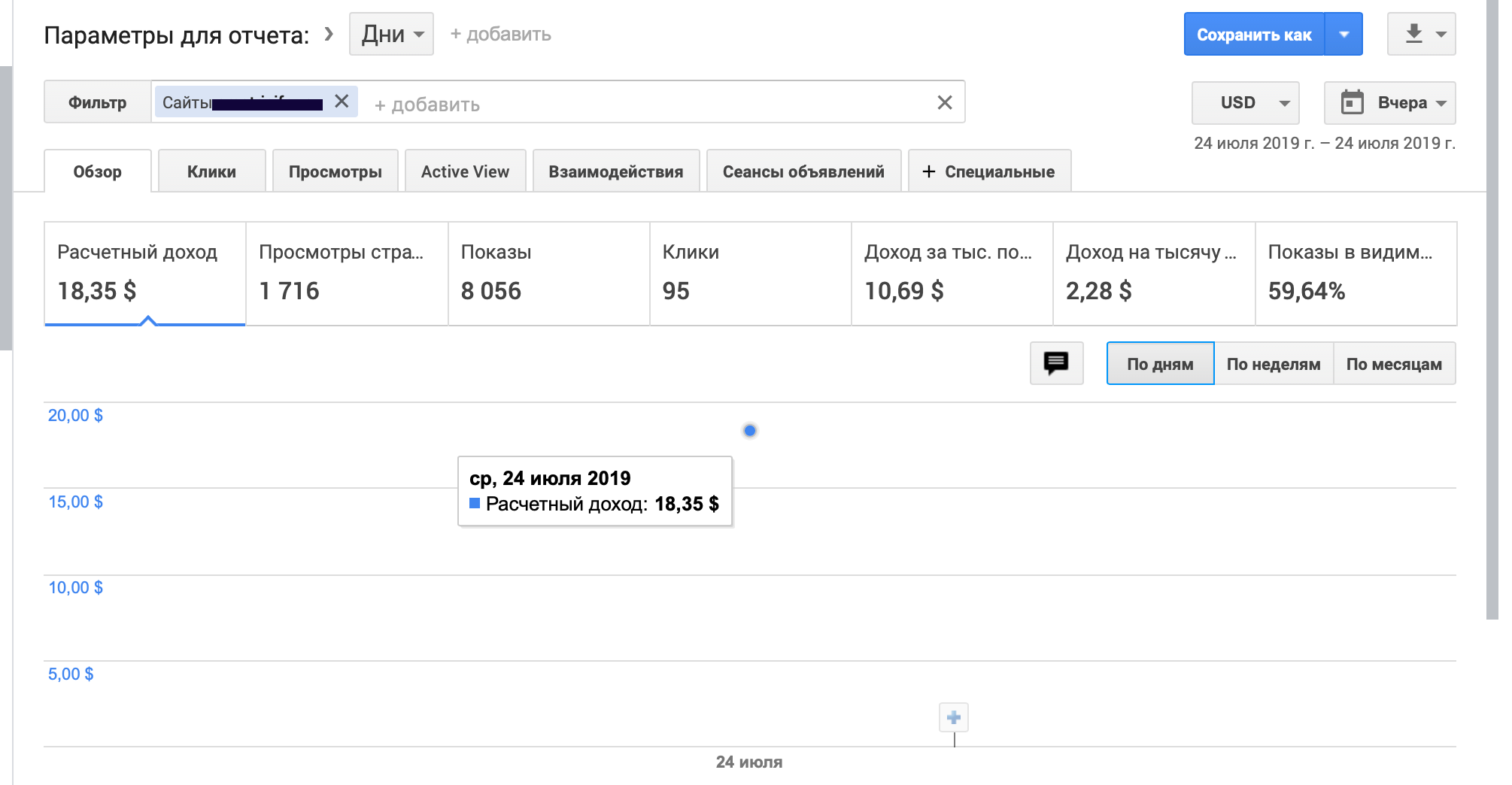Clear all filters with the X icon
The height and width of the screenshot is (785, 1512).
coord(945,102)
